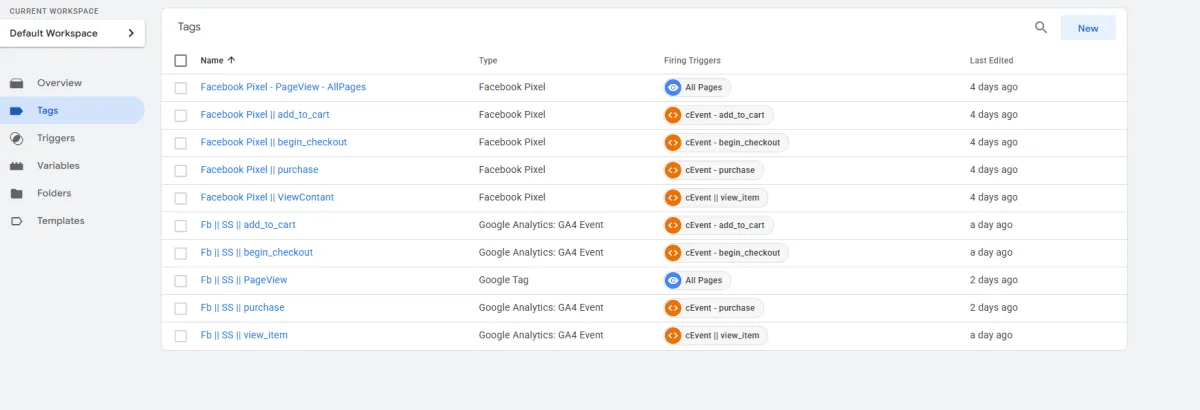
Task: Go to the Triggers section
Action: pos(72,138)
